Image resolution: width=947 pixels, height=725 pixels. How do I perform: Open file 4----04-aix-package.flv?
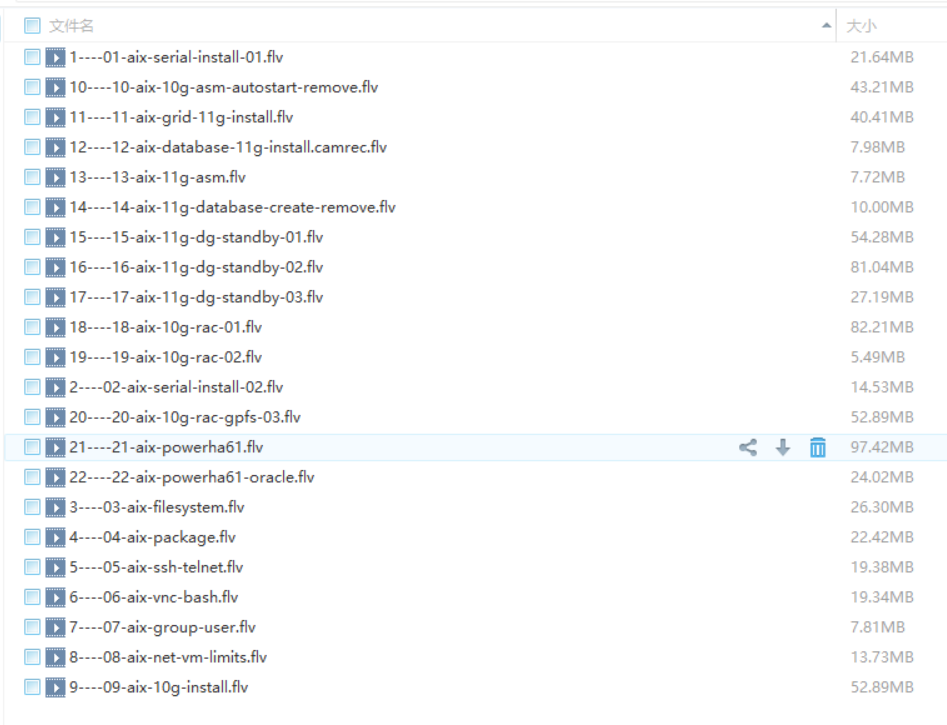pos(152,538)
